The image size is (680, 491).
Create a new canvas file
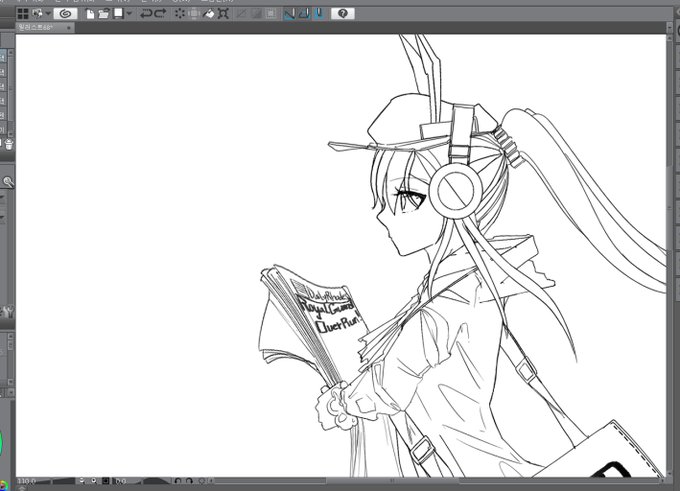pos(90,14)
